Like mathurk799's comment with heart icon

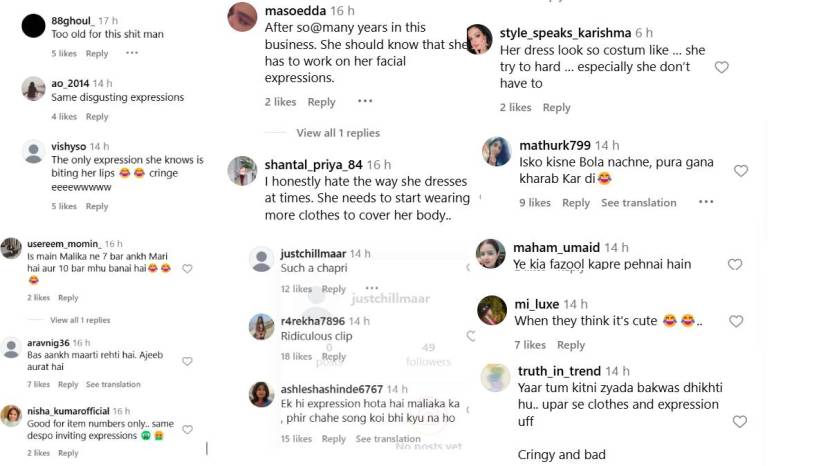(x=741, y=171)
